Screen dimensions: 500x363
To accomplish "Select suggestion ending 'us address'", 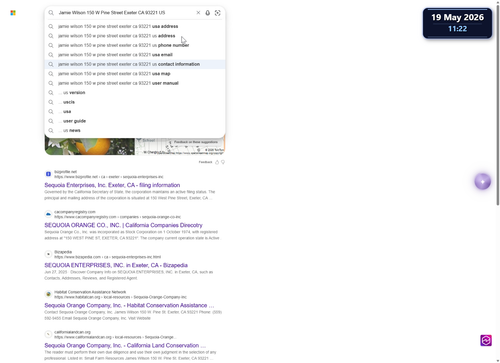I will click(x=135, y=36).
